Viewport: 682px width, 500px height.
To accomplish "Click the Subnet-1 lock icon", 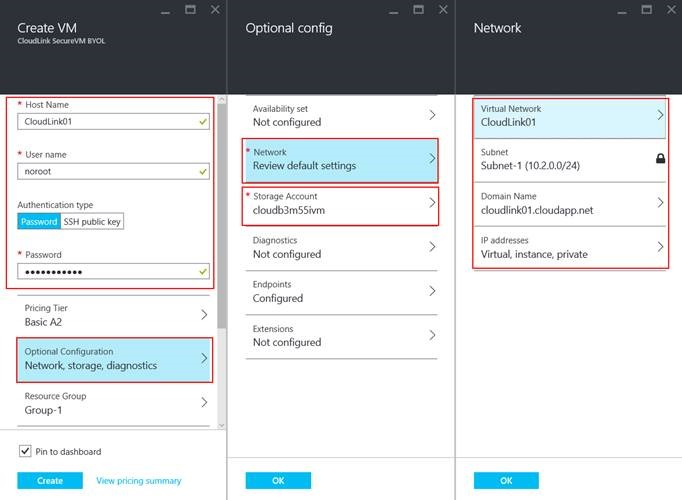I will (x=660, y=159).
